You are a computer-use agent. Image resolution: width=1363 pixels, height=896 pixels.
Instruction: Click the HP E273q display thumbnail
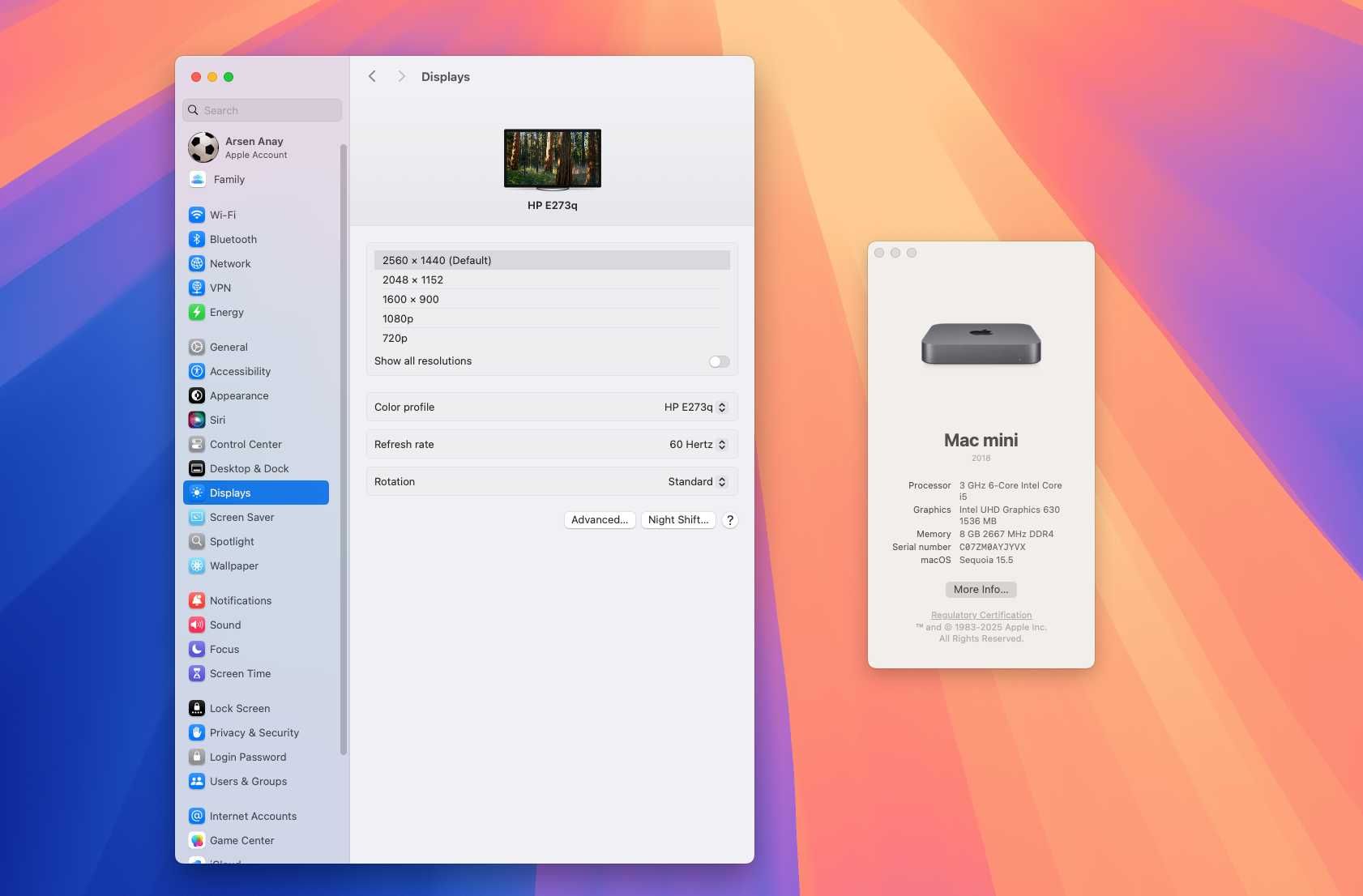[553, 160]
